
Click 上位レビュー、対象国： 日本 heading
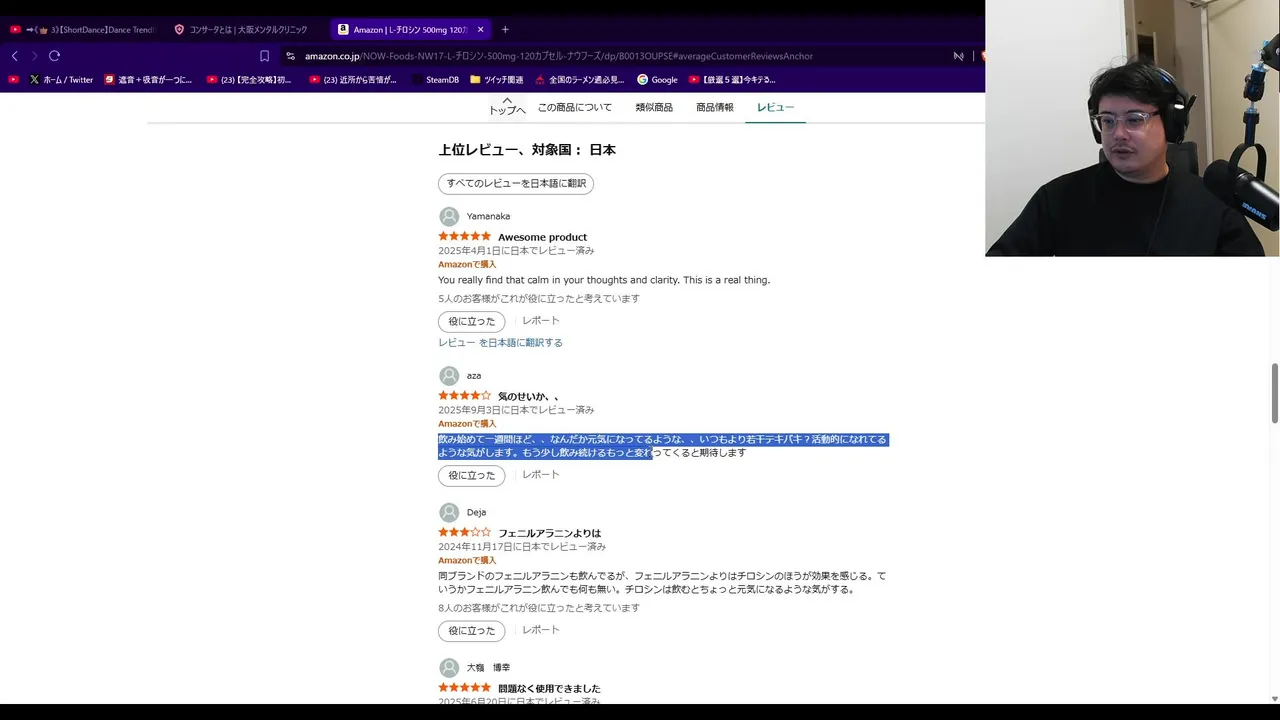click(527, 150)
